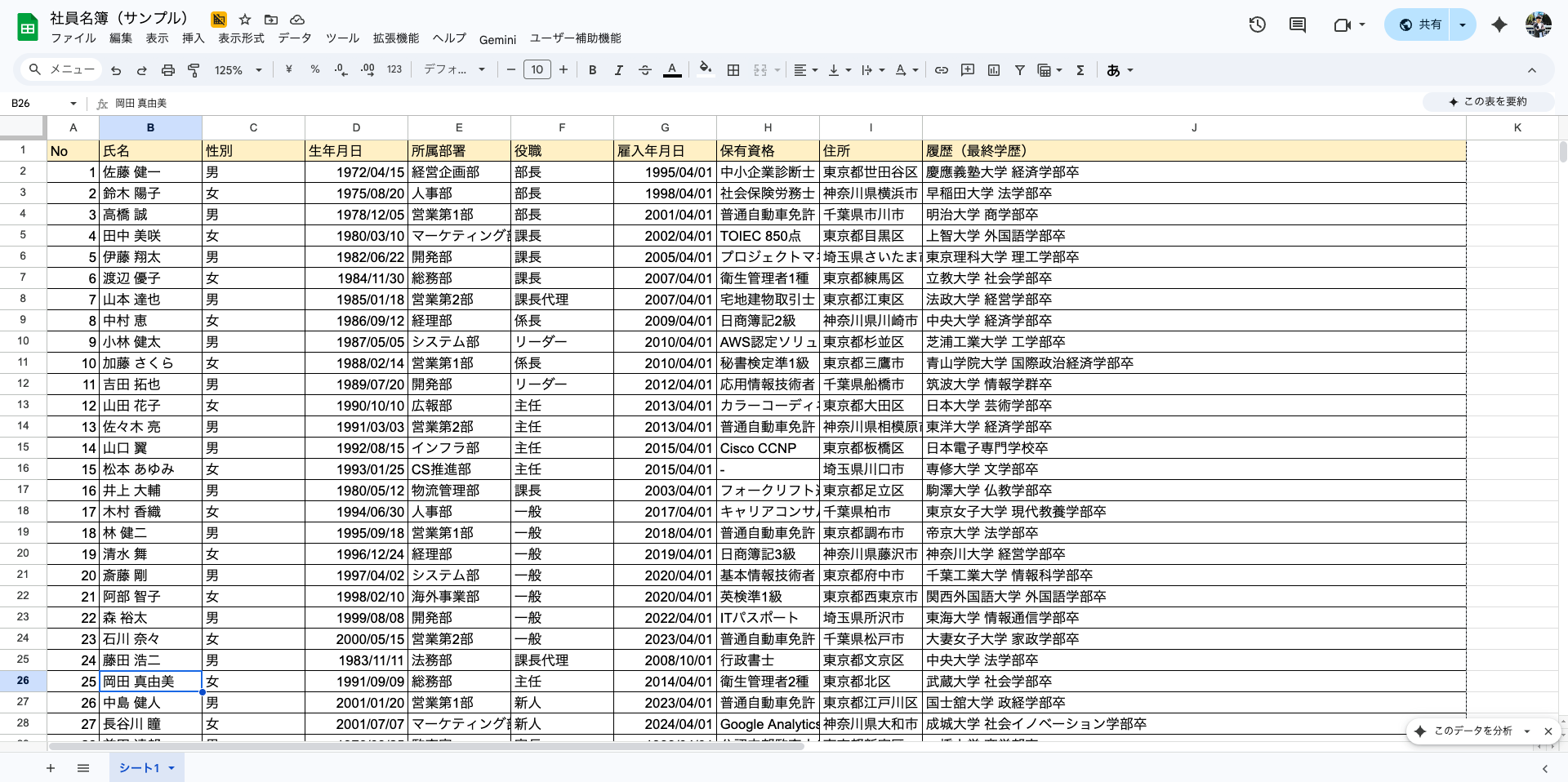
Task: Open the Fill color paint bucket
Action: tap(705, 69)
